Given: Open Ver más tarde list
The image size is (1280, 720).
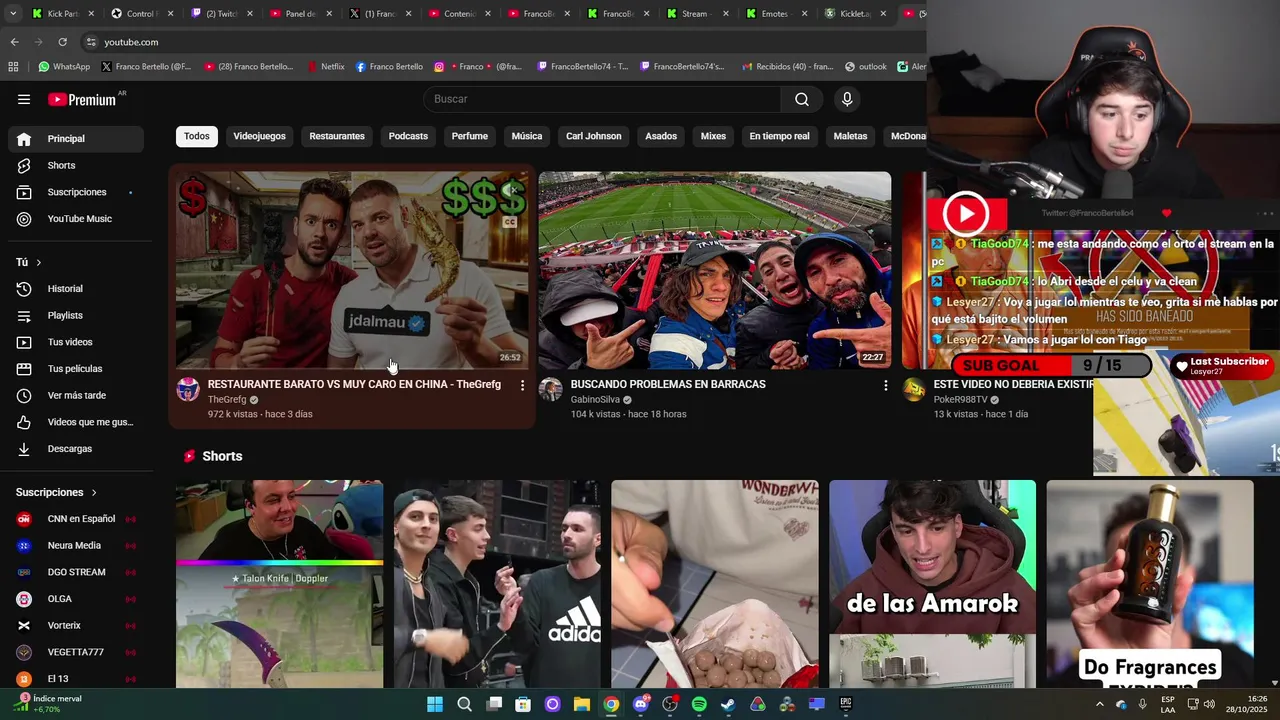Looking at the screenshot, I should click(76, 395).
